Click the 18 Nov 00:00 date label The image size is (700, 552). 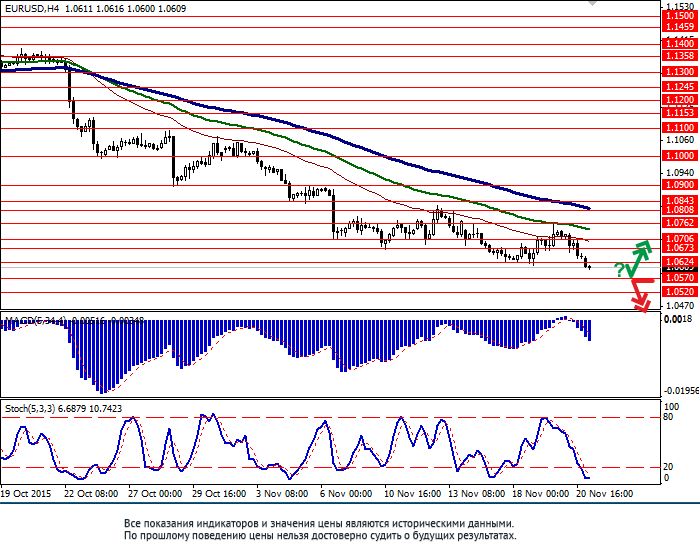541,494
